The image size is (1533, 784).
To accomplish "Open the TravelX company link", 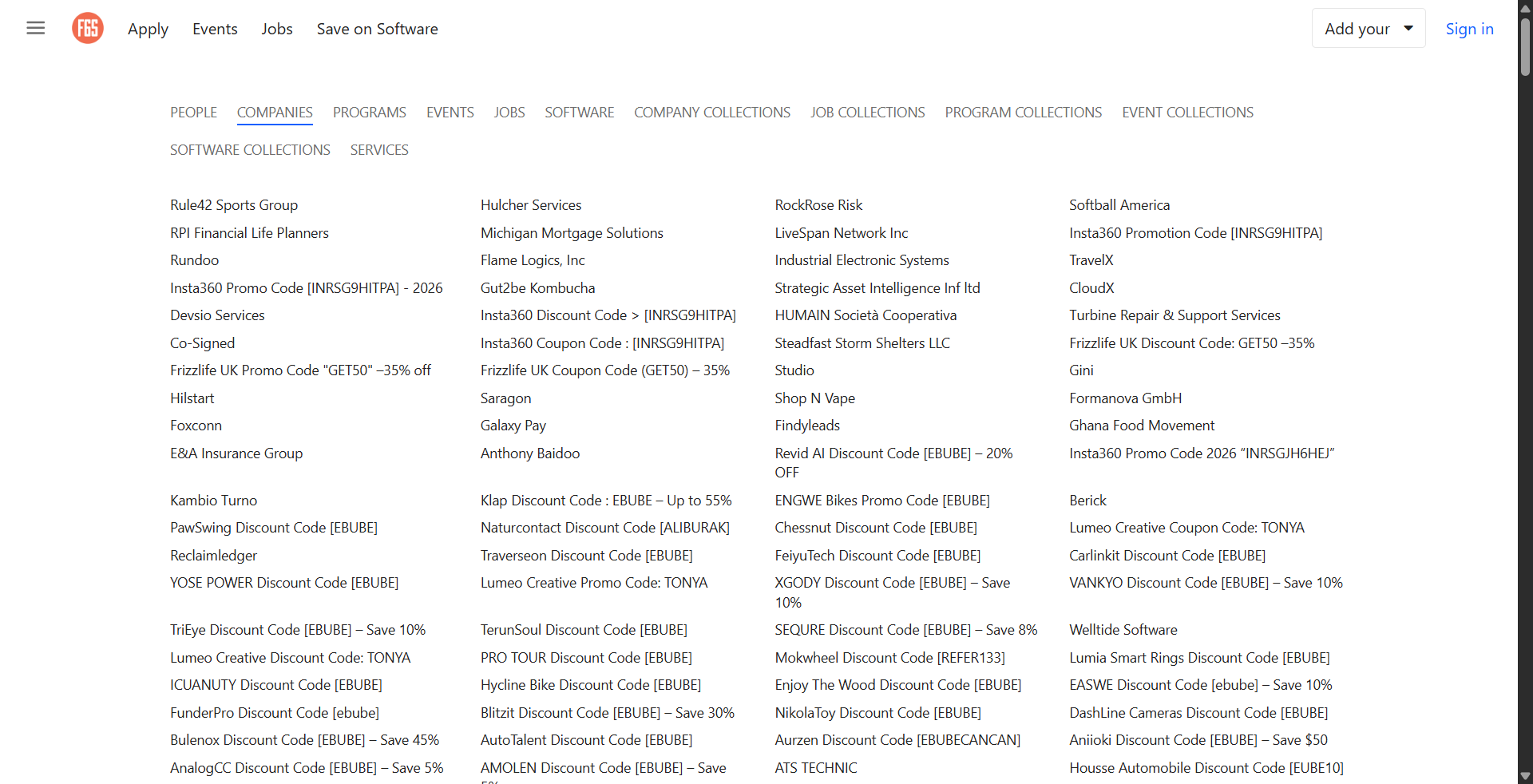I will (x=1091, y=260).
